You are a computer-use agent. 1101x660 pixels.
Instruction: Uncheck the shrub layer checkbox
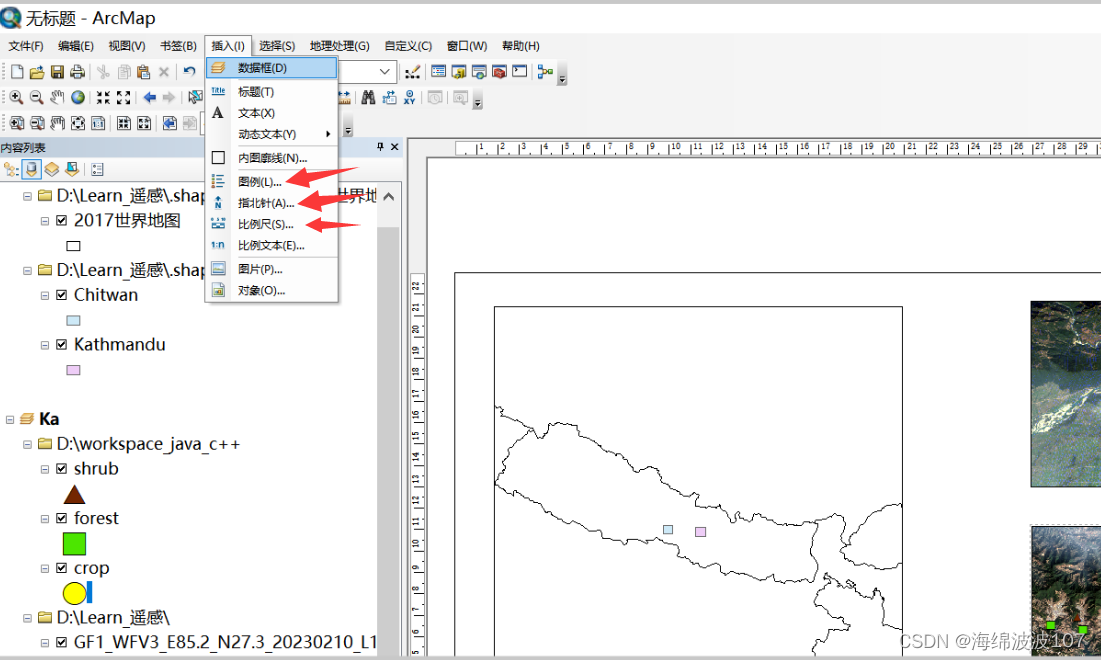(x=62, y=468)
